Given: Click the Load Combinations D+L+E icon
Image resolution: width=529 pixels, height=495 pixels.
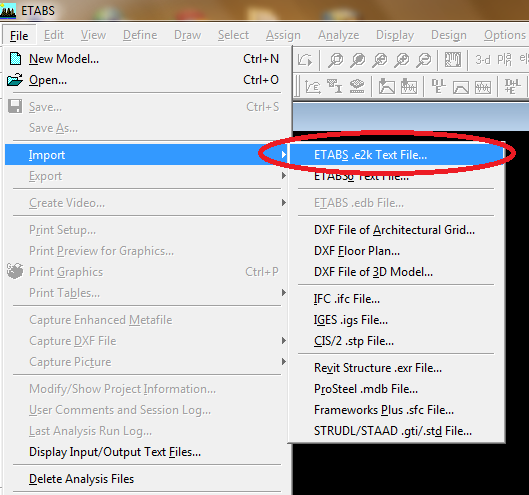Looking at the screenshot, I should point(512,87).
